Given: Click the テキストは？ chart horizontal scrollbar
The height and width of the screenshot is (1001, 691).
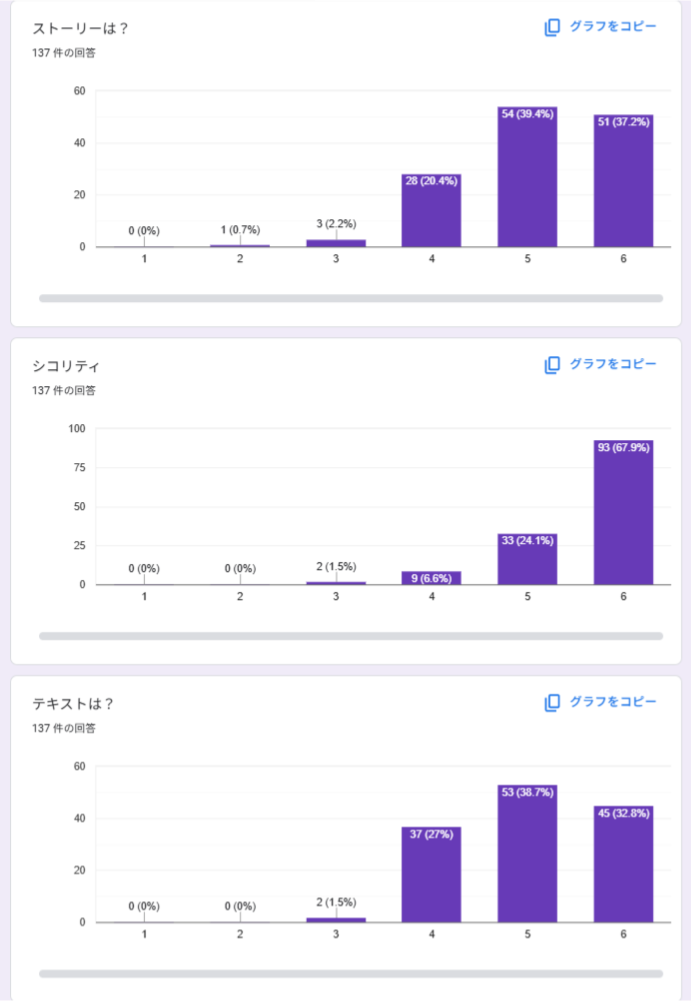Looking at the screenshot, I should pos(350,973).
